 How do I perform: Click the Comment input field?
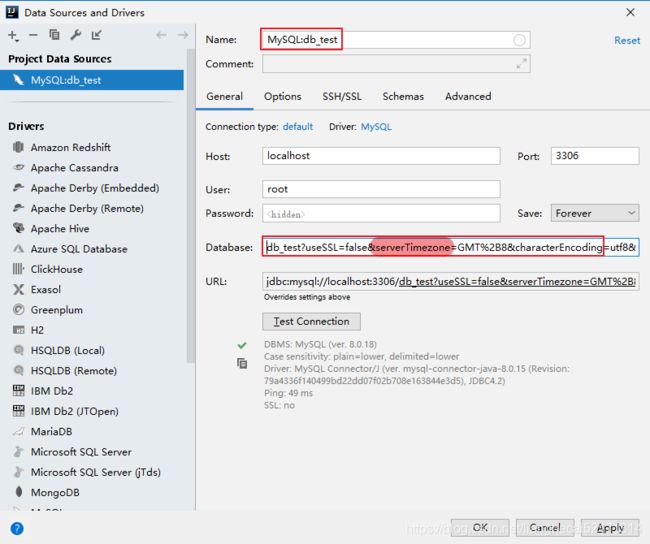point(395,64)
